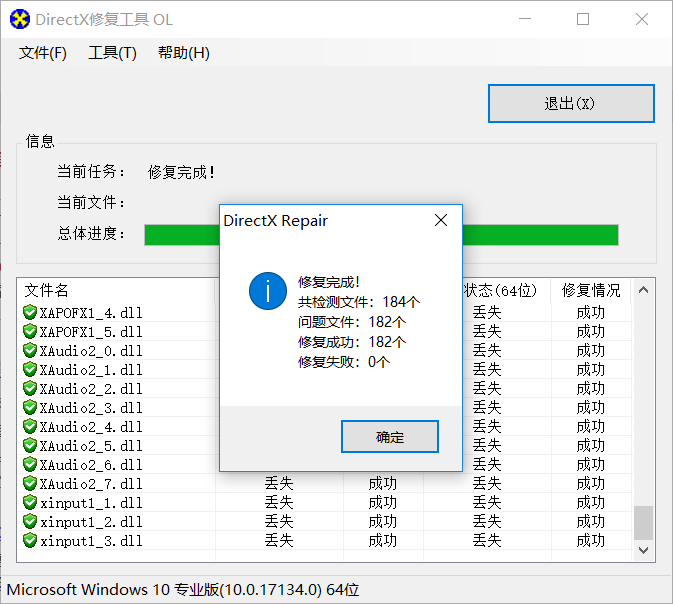
Task: Open the 文件(F) menu
Action: pos(42,53)
